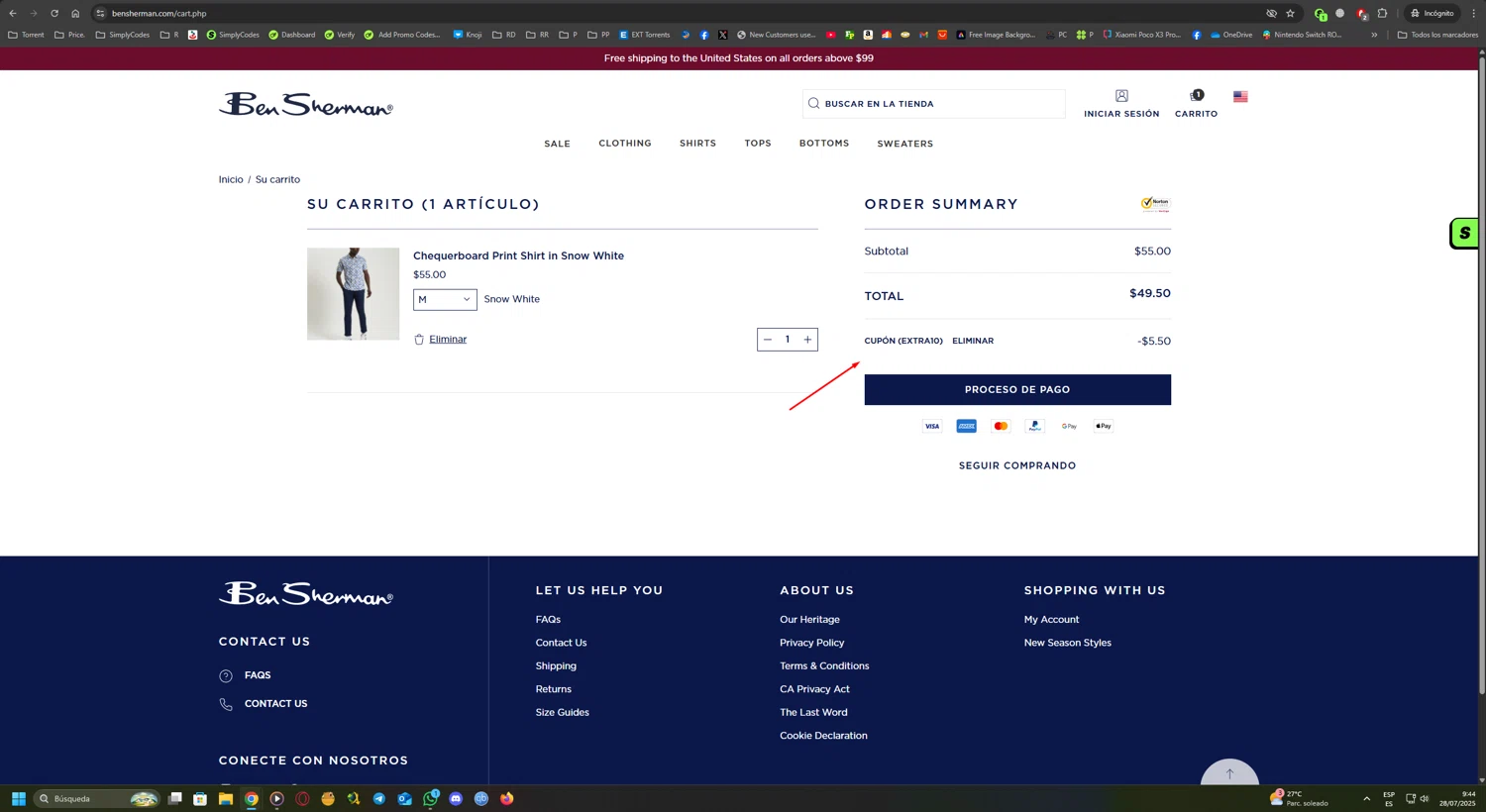The width and height of the screenshot is (1486, 812).
Task: Click the Norton secured badge
Action: point(1155,204)
